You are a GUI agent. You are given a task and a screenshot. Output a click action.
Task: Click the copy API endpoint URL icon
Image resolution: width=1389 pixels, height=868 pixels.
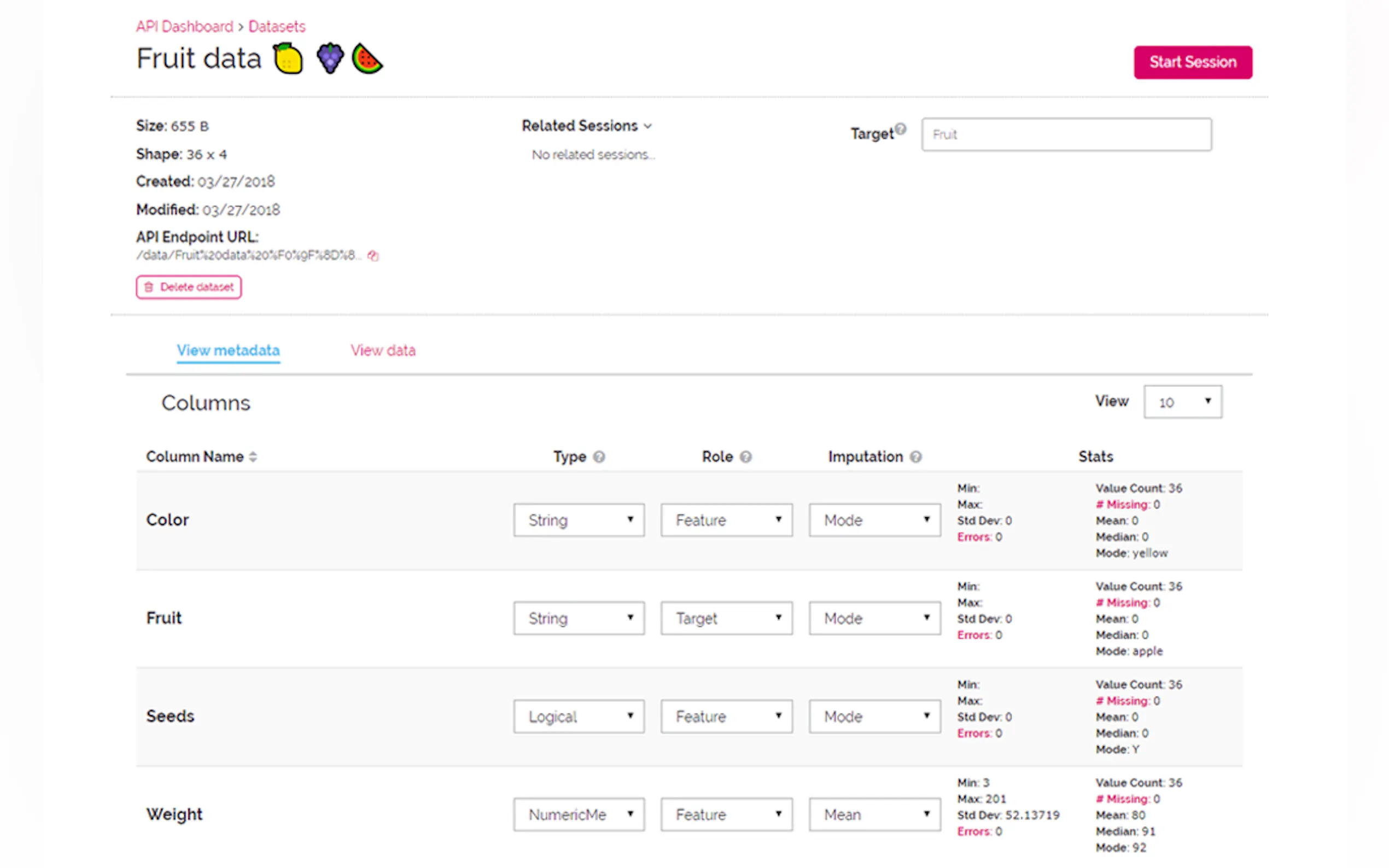(373, 256)
